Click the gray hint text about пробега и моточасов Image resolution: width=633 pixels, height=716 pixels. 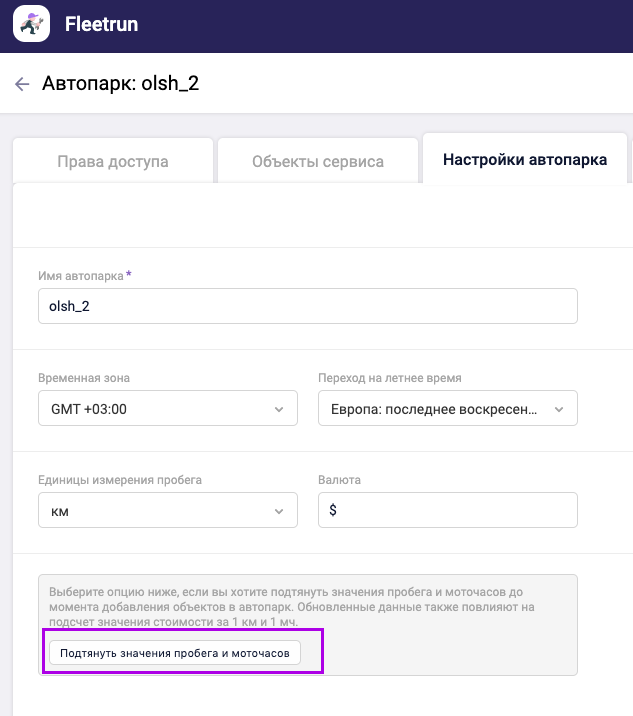305,607
